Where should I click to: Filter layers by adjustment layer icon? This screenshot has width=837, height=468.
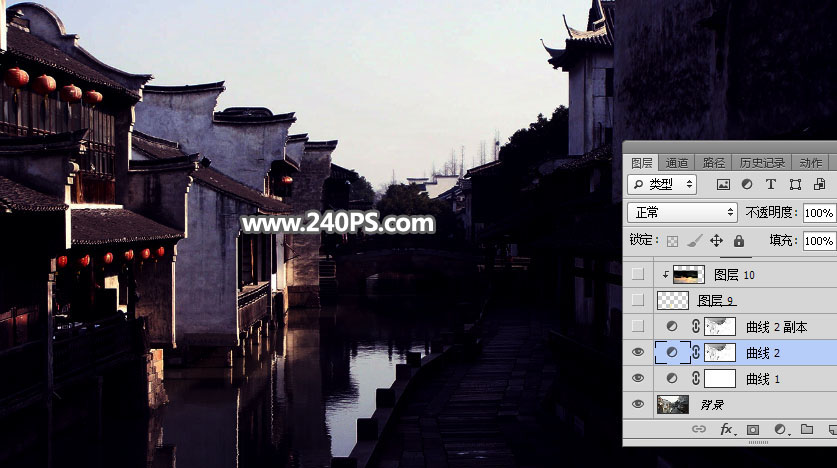point(747,185)
